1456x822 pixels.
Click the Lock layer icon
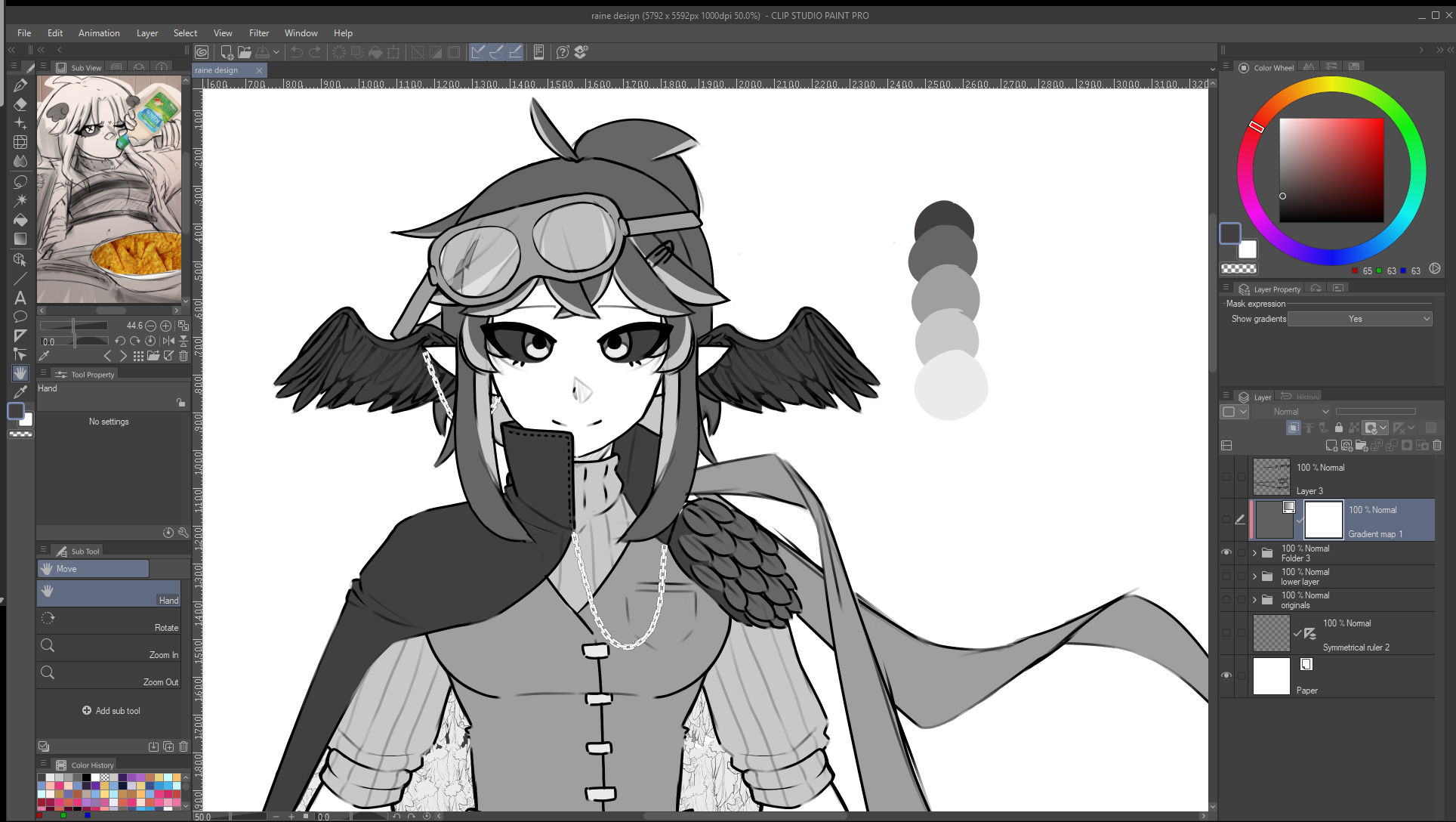(1339, 428)
